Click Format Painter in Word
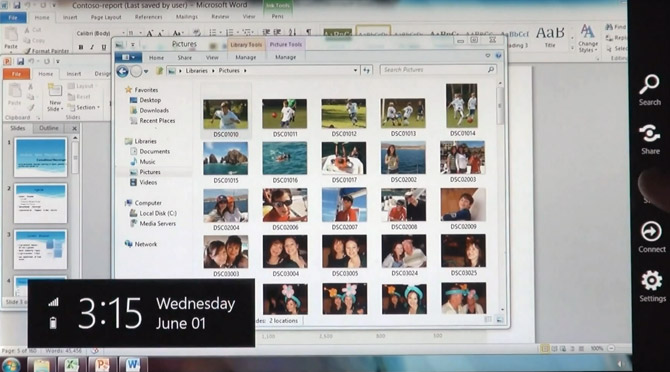 coord(46,51)
